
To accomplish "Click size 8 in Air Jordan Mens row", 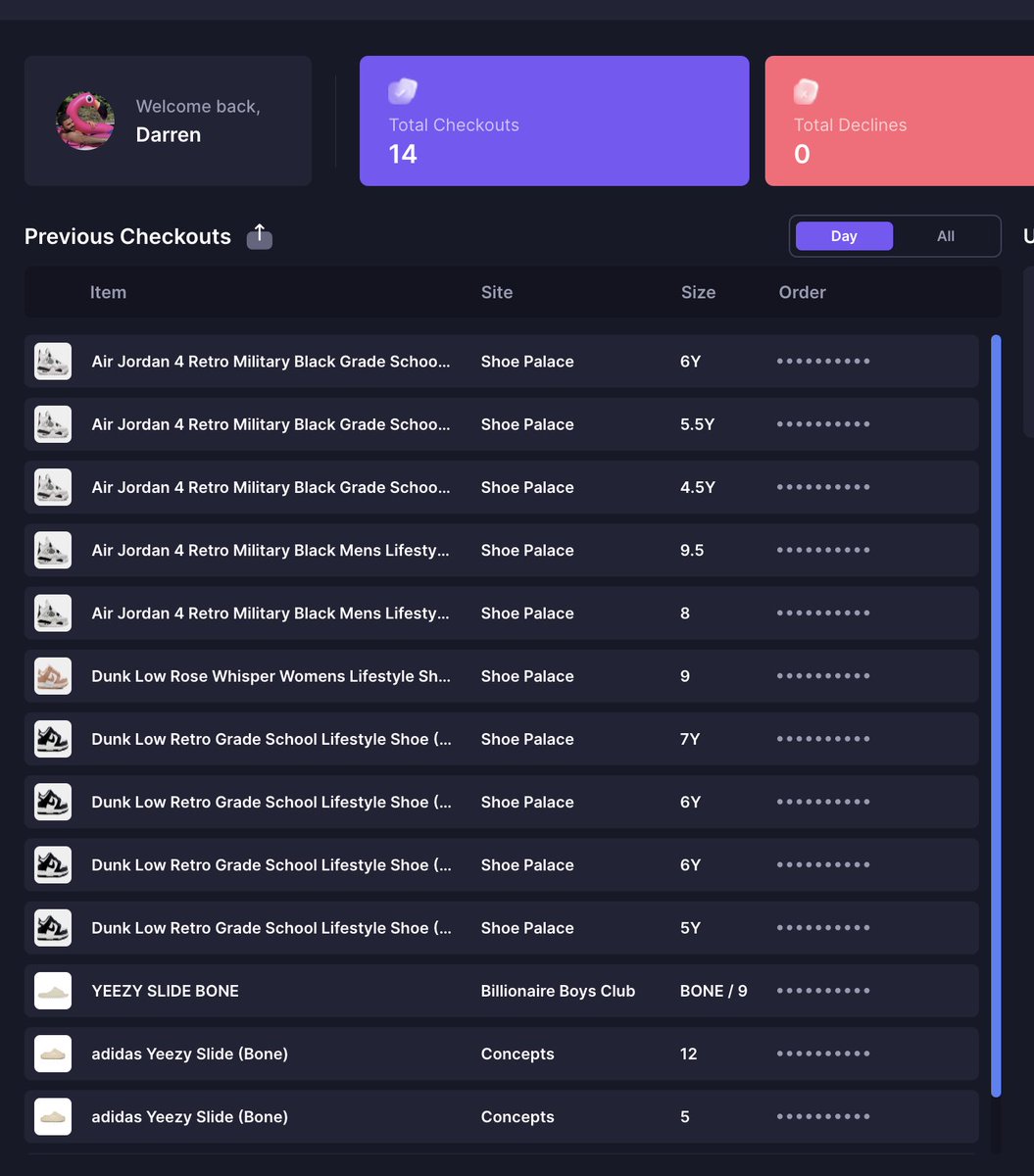I will [x=685, y=613].
